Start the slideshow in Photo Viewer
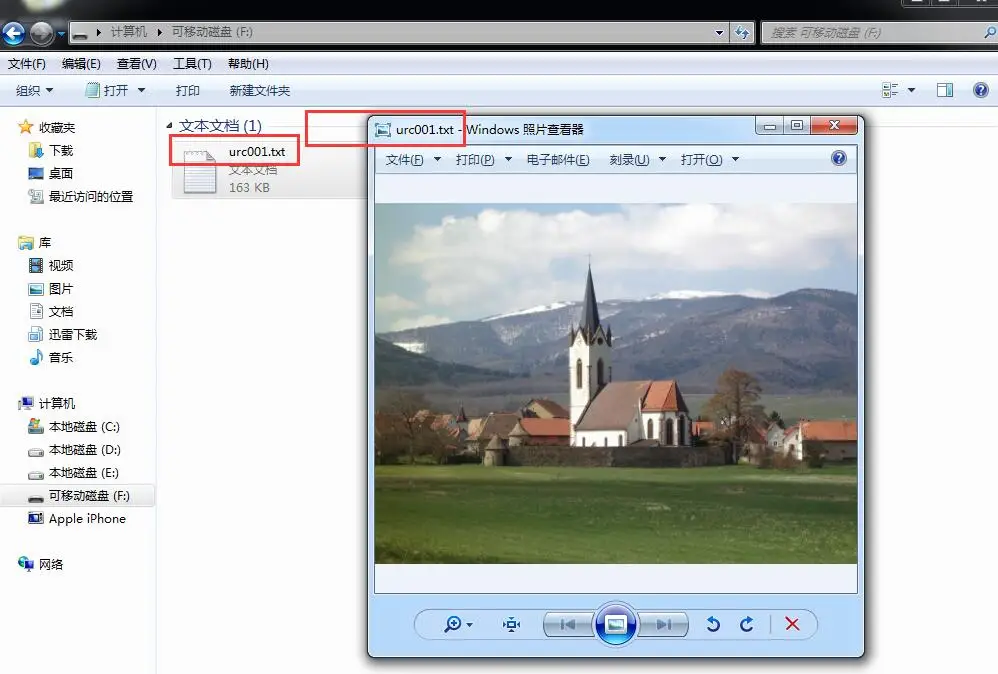The image size is (998, 674). pos(615,624)
